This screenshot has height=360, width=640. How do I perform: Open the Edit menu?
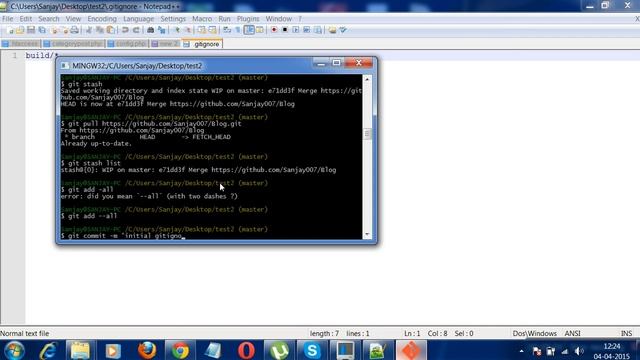click(25, 19)
